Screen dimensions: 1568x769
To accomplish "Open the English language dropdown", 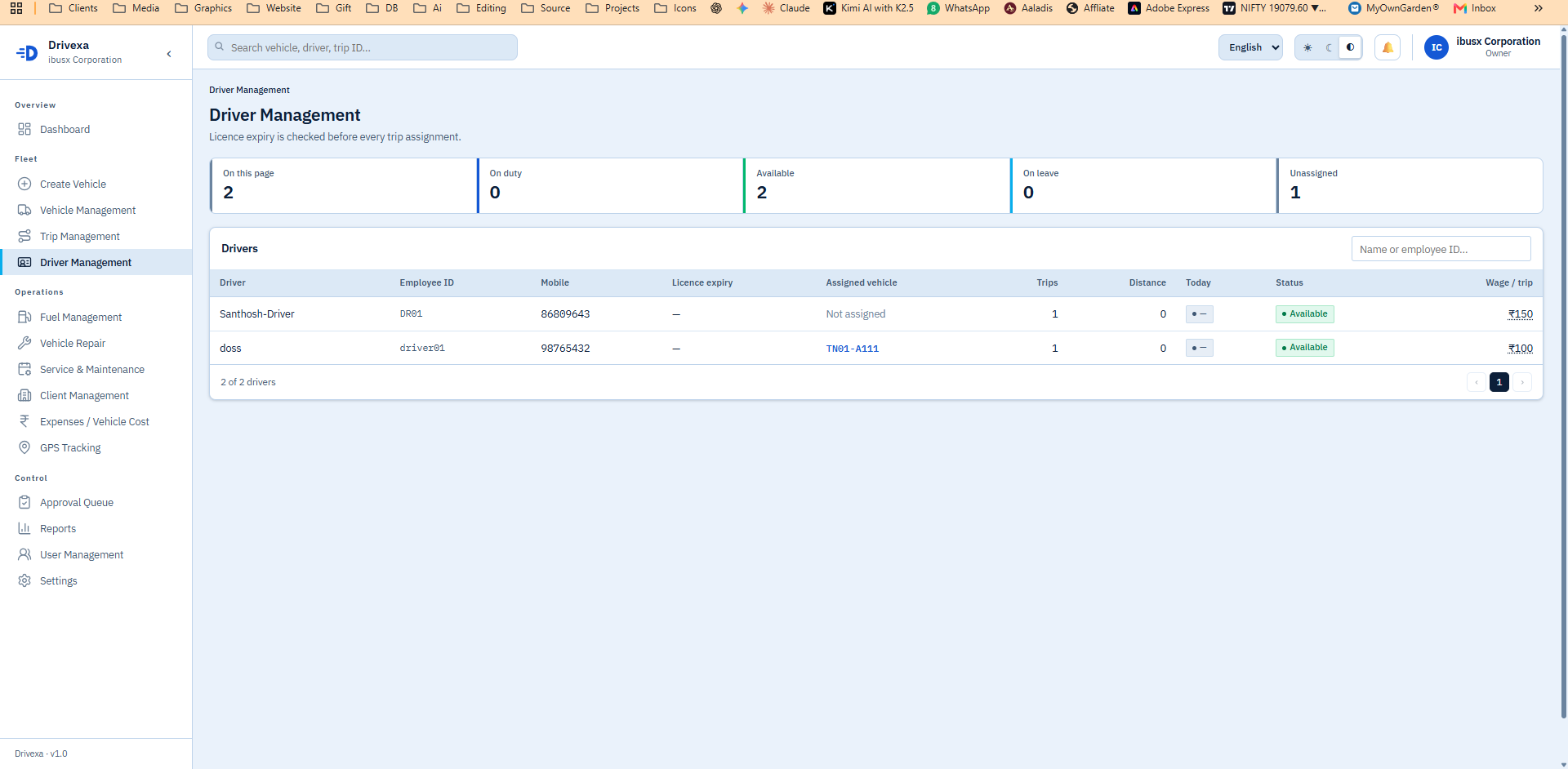I will click(1250, 47).
